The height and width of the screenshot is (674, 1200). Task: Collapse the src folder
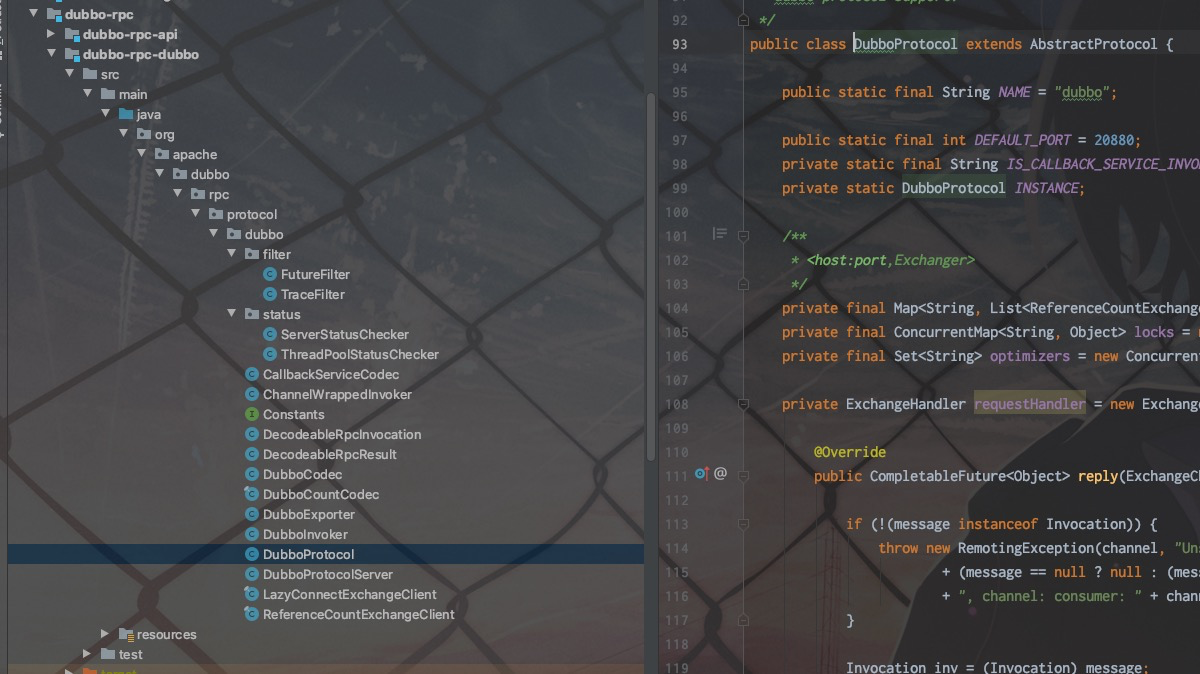(70, 74)
